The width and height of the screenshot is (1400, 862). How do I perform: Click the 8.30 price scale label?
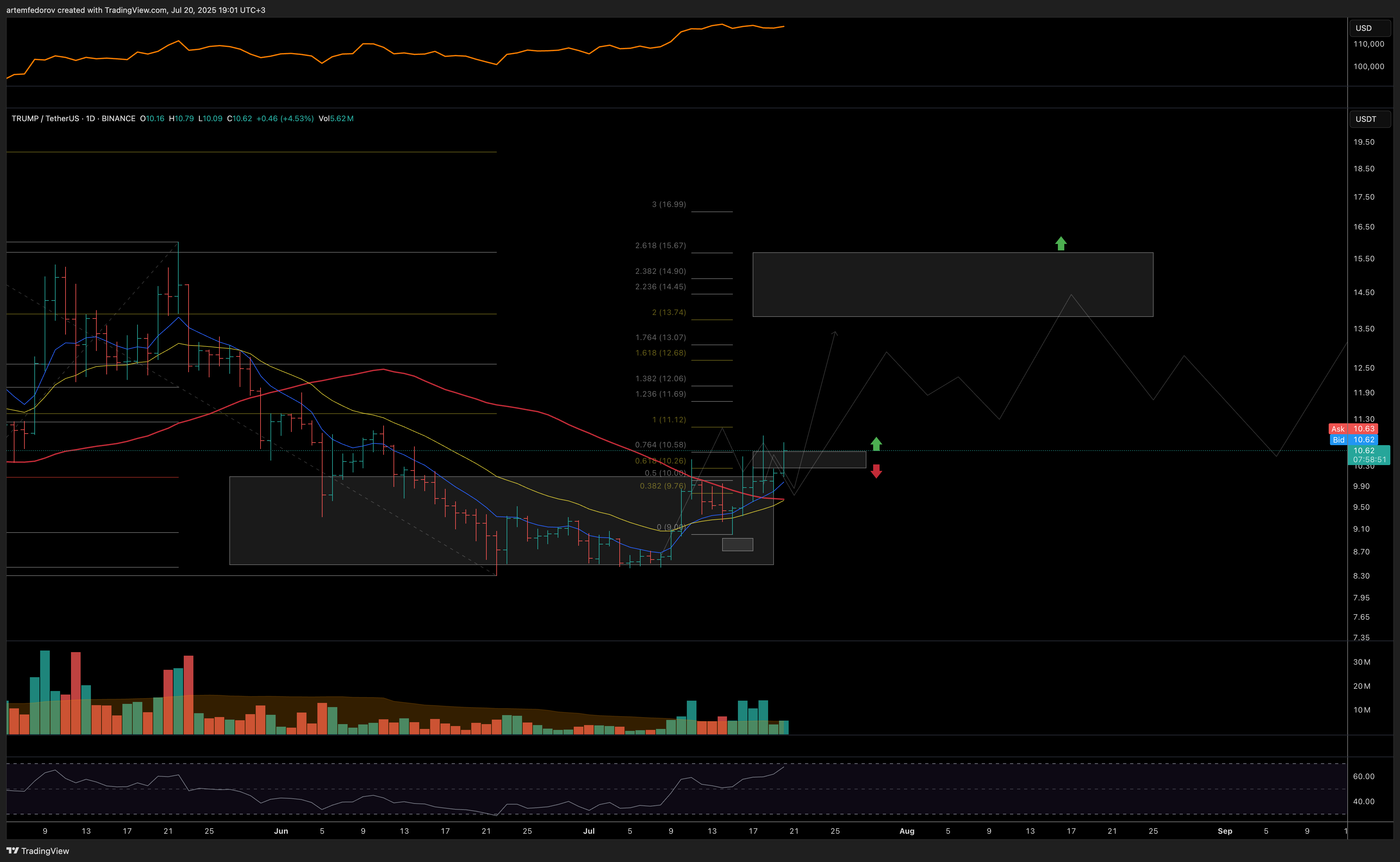1361,576
